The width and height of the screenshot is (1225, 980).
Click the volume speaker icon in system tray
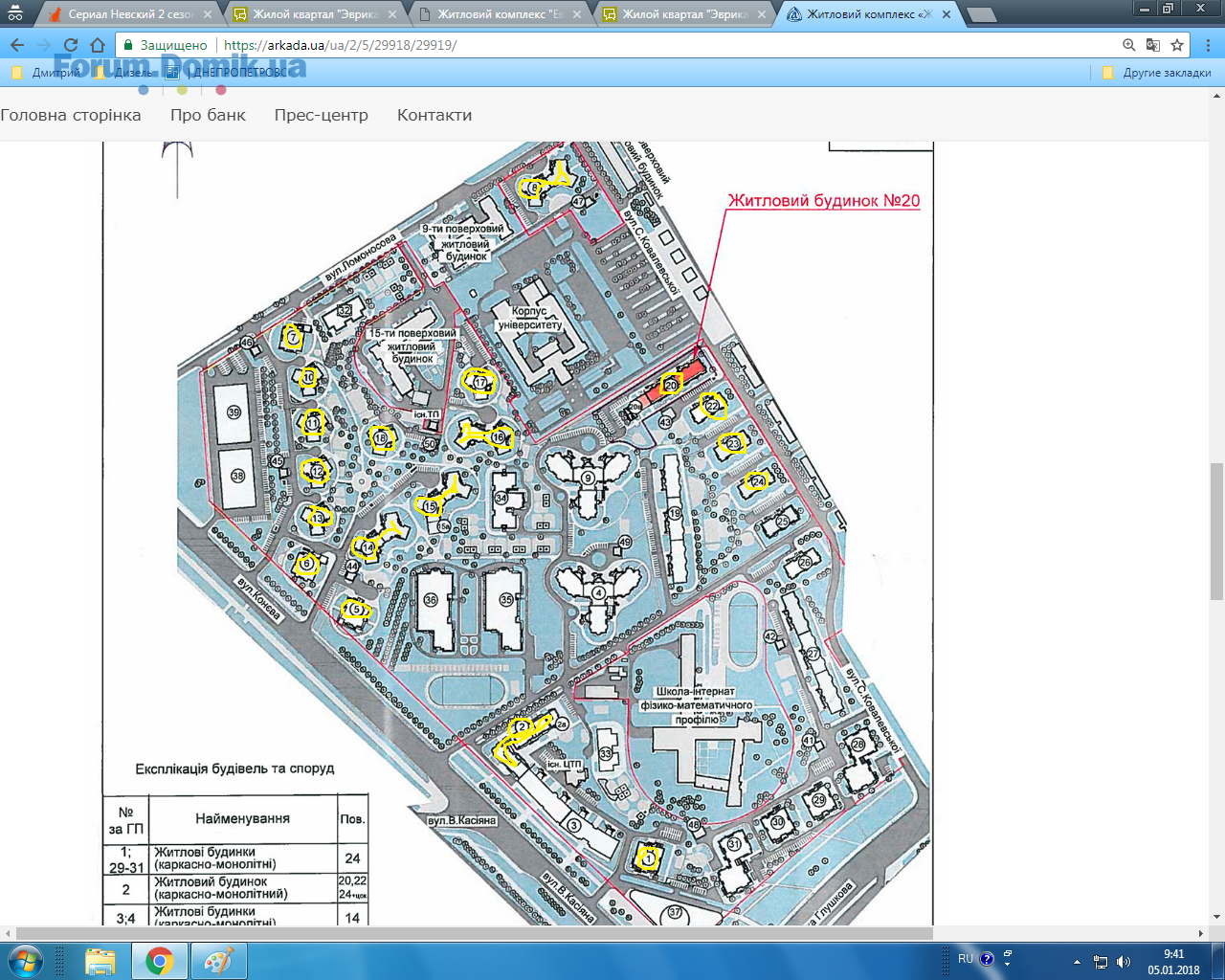click(x=1123, y=962)
